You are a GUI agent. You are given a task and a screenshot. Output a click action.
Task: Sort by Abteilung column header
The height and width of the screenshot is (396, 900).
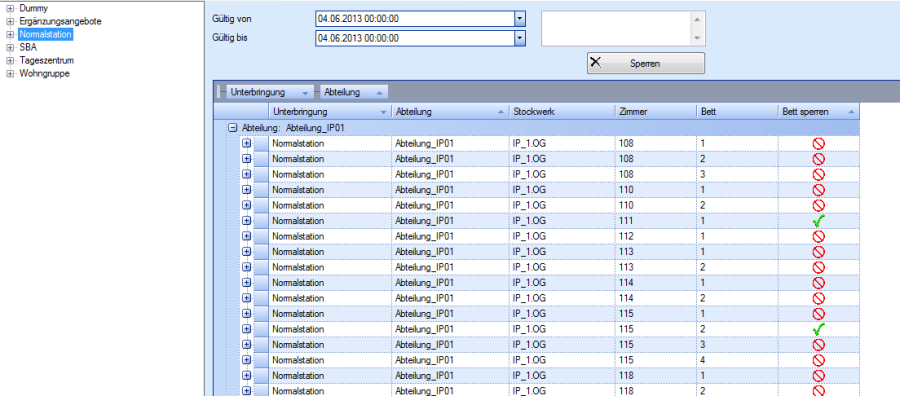pos(450,112)
